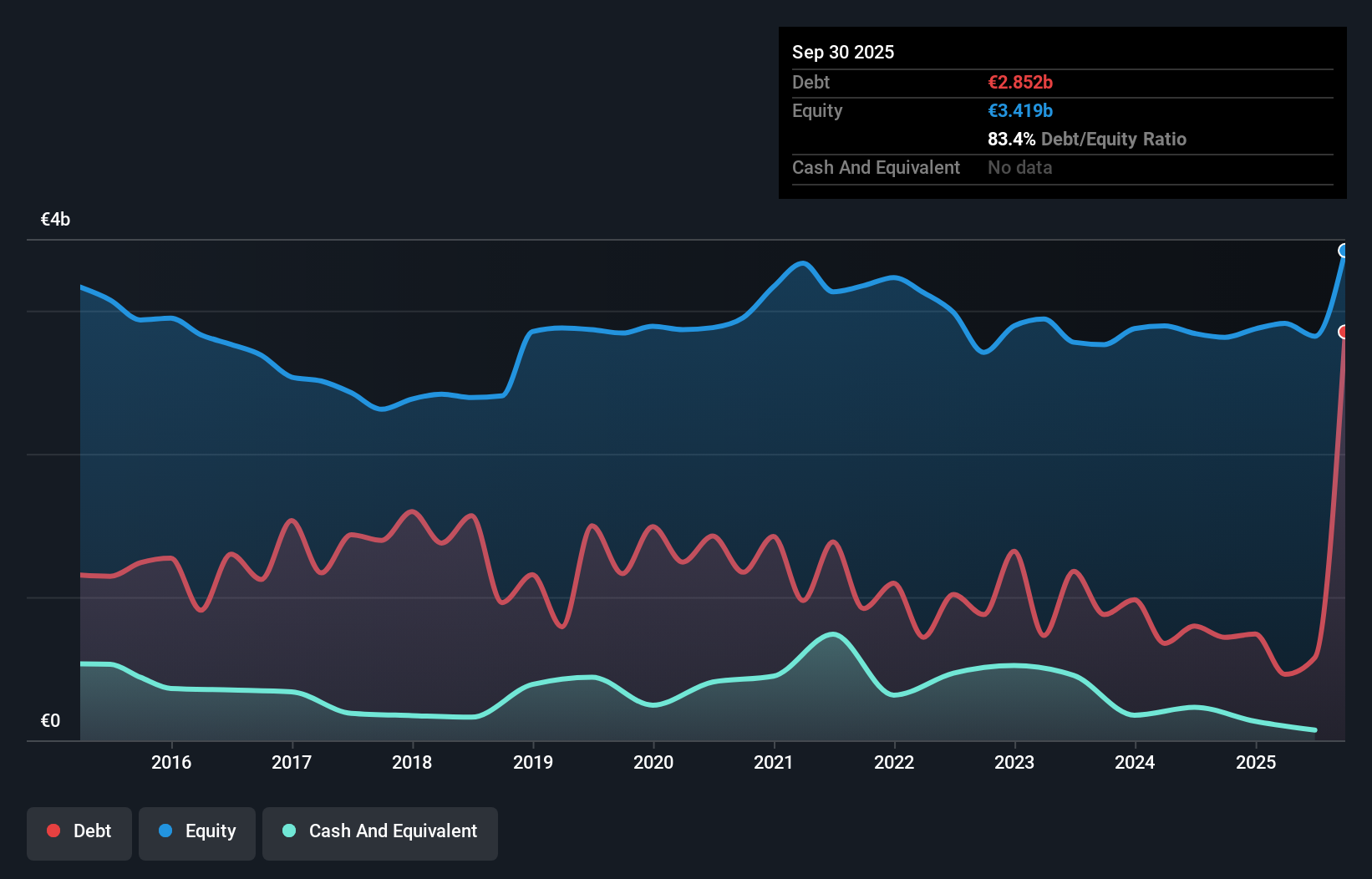Screen dimensions: 1372x879
Task: Click the blue Equity endpoint marker
Action: tap(1344, 251)
